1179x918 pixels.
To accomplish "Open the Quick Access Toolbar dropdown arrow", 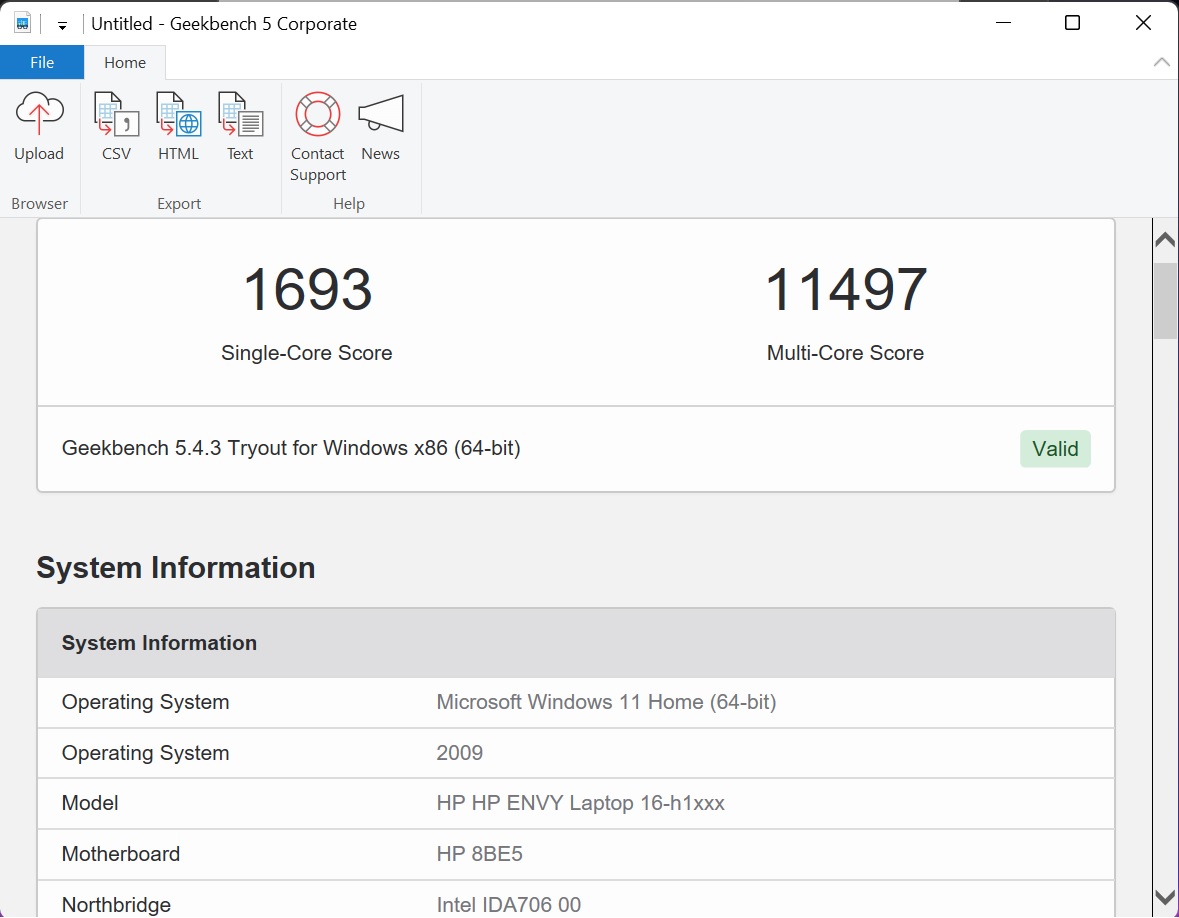I will tap(62, 25).
